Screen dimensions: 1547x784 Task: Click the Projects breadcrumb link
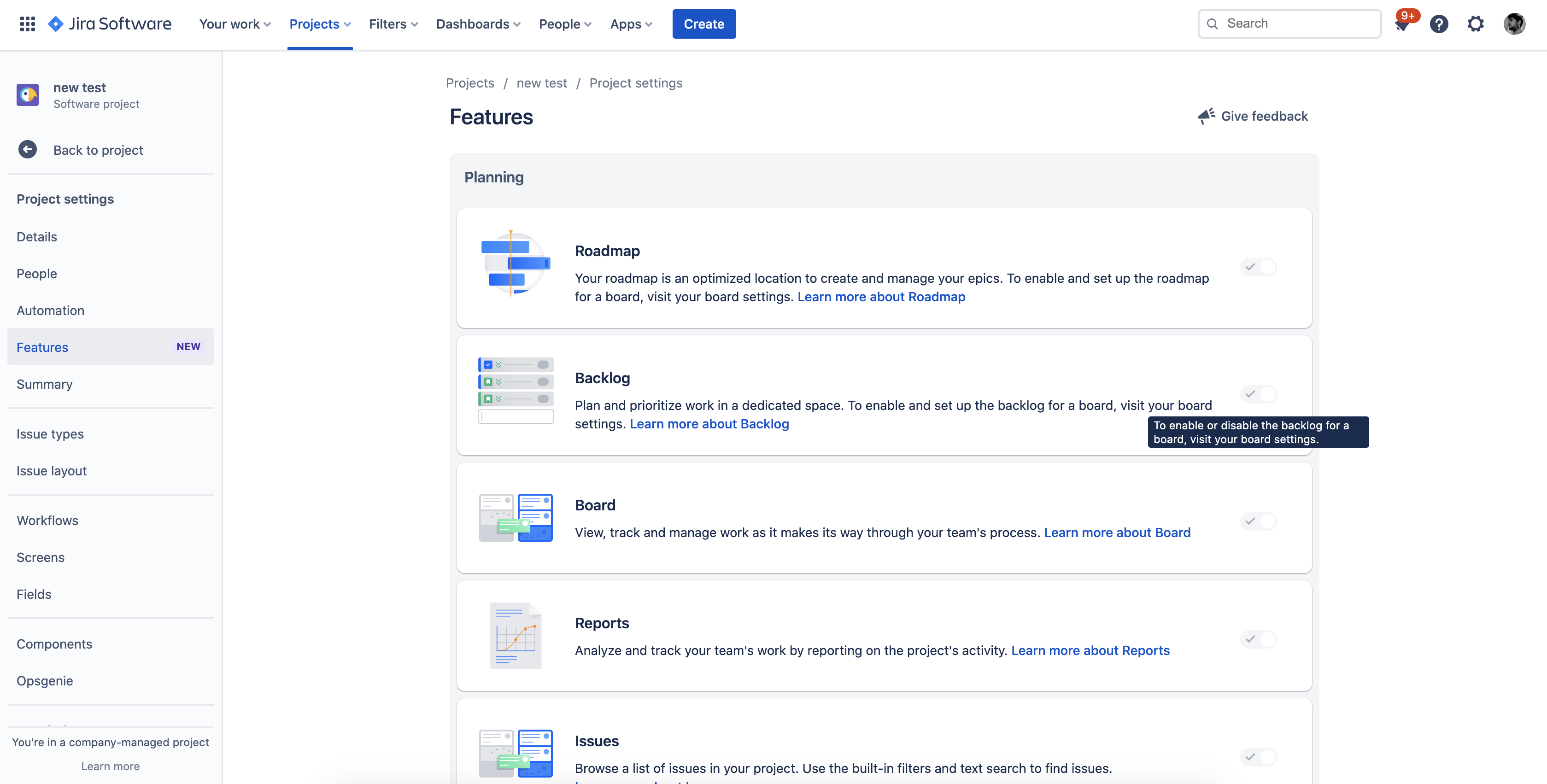(469, 83)
